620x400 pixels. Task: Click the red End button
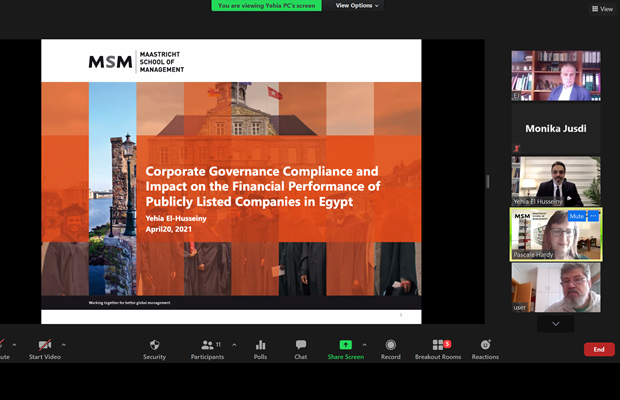pyautogui.click(x=599, y=349)
